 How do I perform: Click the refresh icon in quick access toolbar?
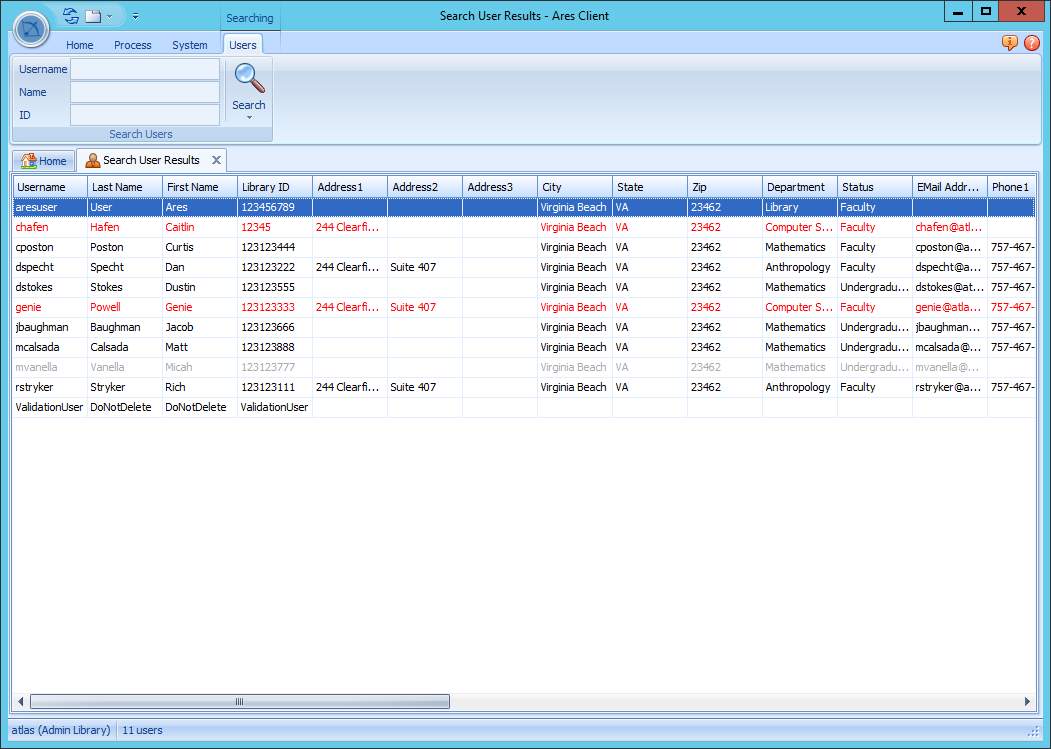(x=69, y=16)
